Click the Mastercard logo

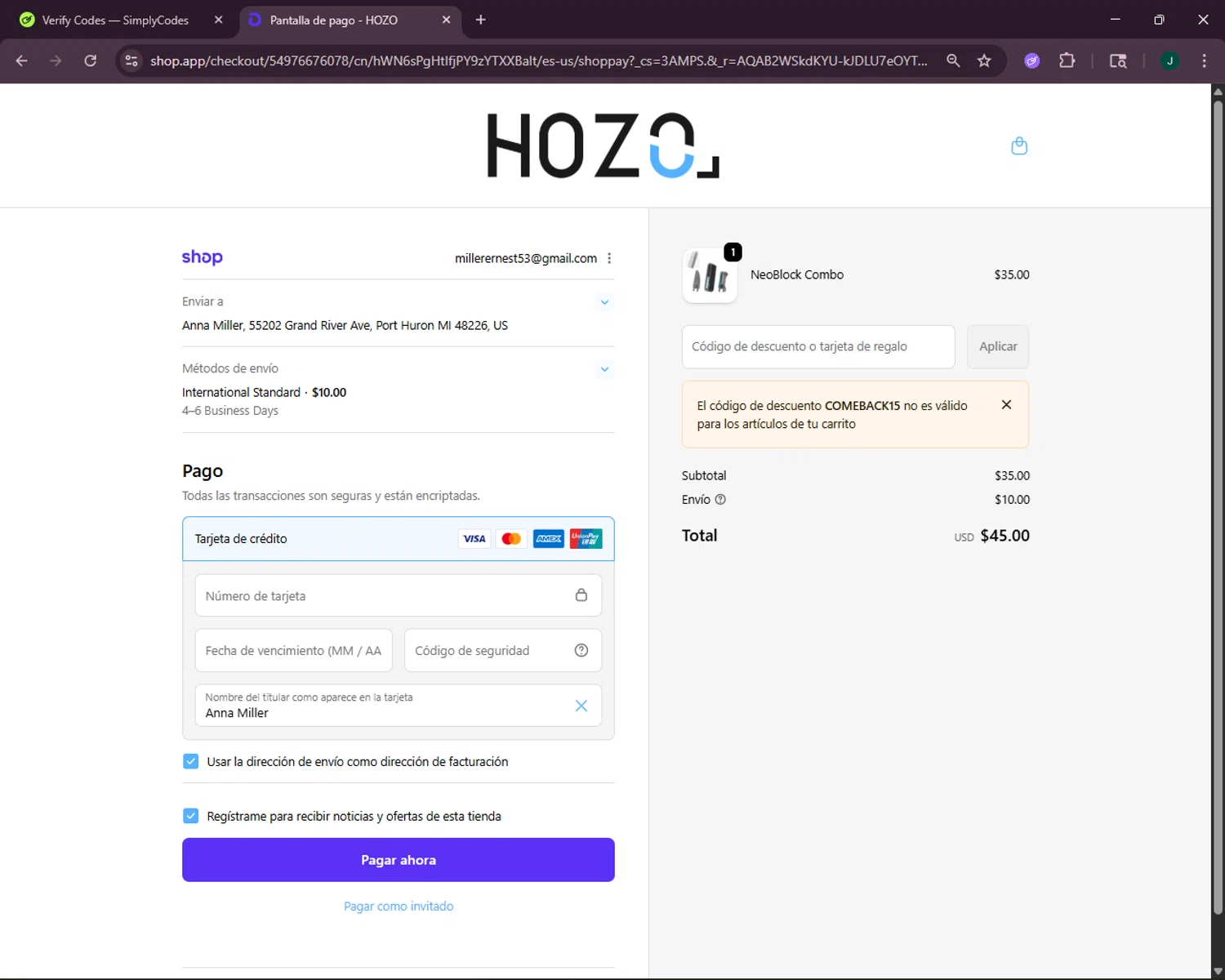(511, 539)
